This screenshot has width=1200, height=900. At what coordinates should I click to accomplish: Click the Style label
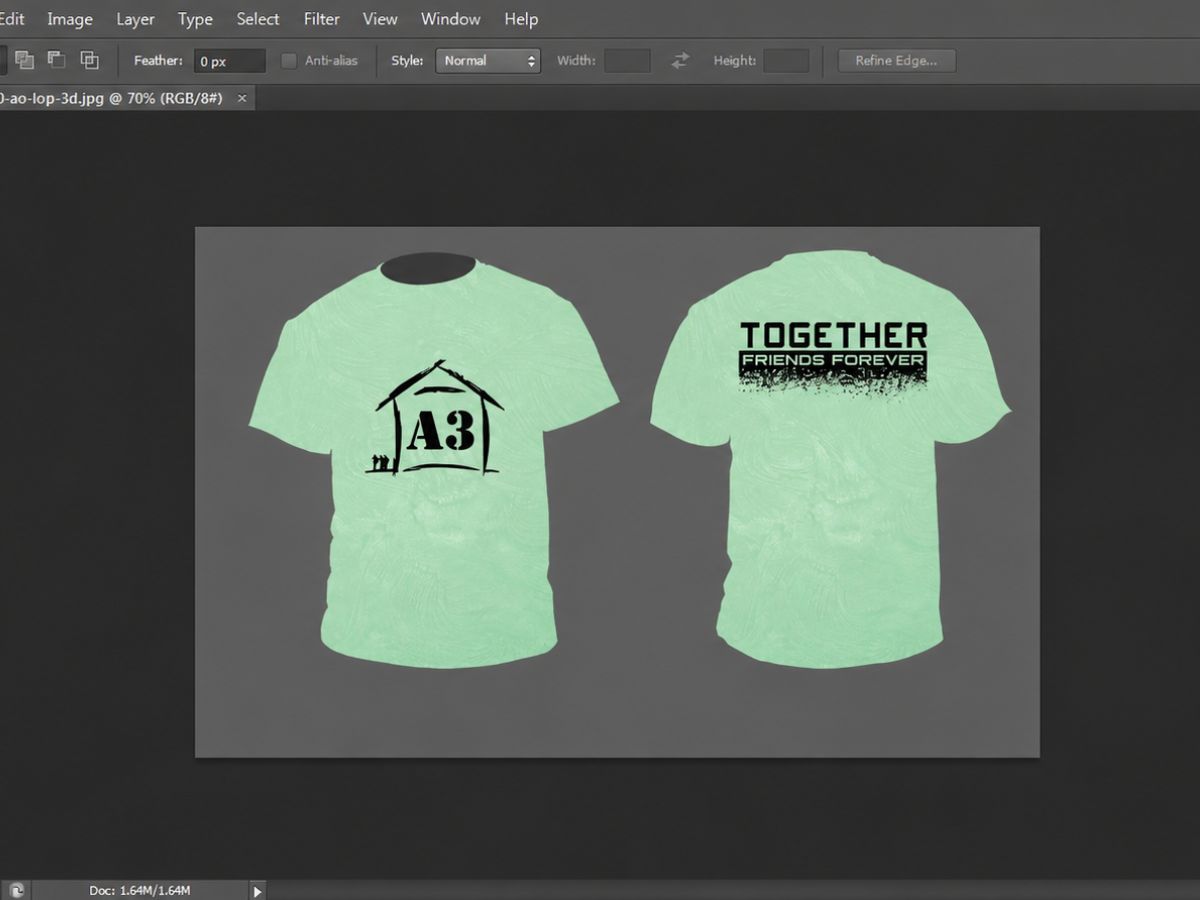point(407,61)
